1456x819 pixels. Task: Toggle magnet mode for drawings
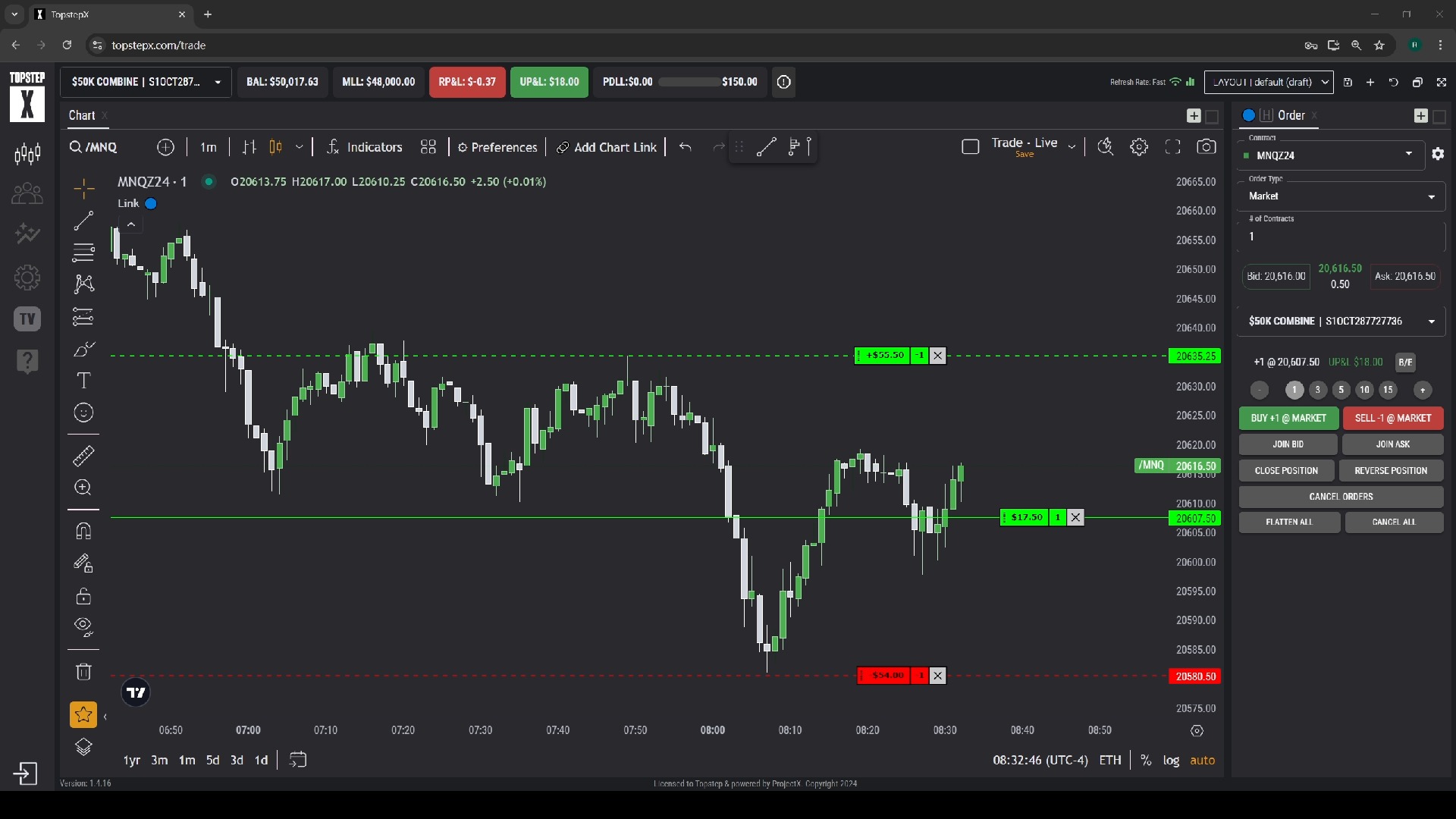tap(83, 531)
